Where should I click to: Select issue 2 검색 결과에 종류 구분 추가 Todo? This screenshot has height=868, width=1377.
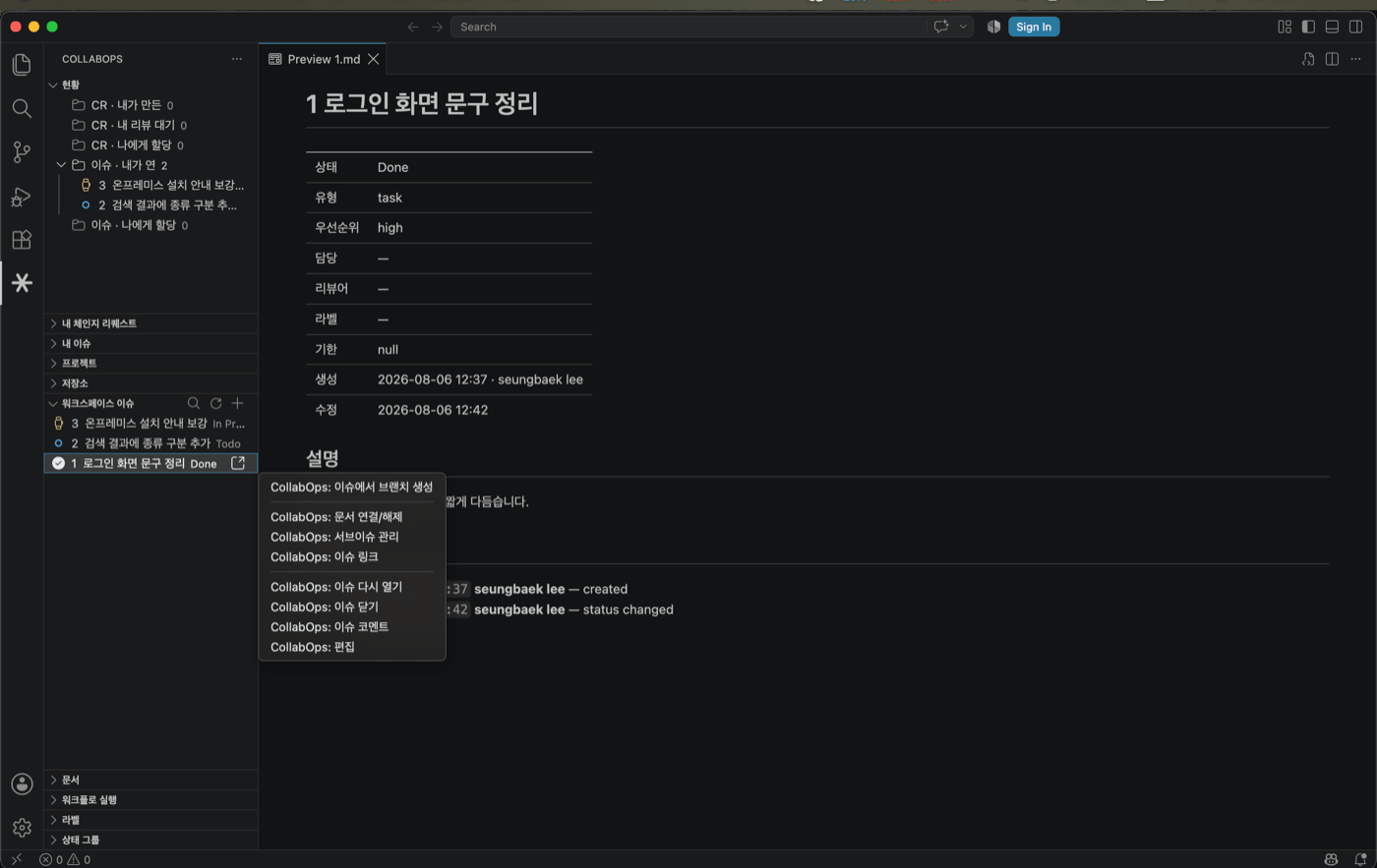pyautogui.click(x=151, y=443)
